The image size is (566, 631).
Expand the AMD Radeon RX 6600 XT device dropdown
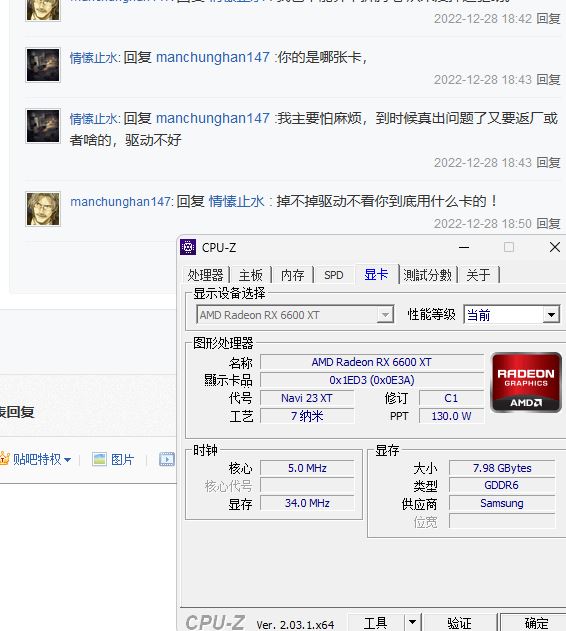(385, 315)
